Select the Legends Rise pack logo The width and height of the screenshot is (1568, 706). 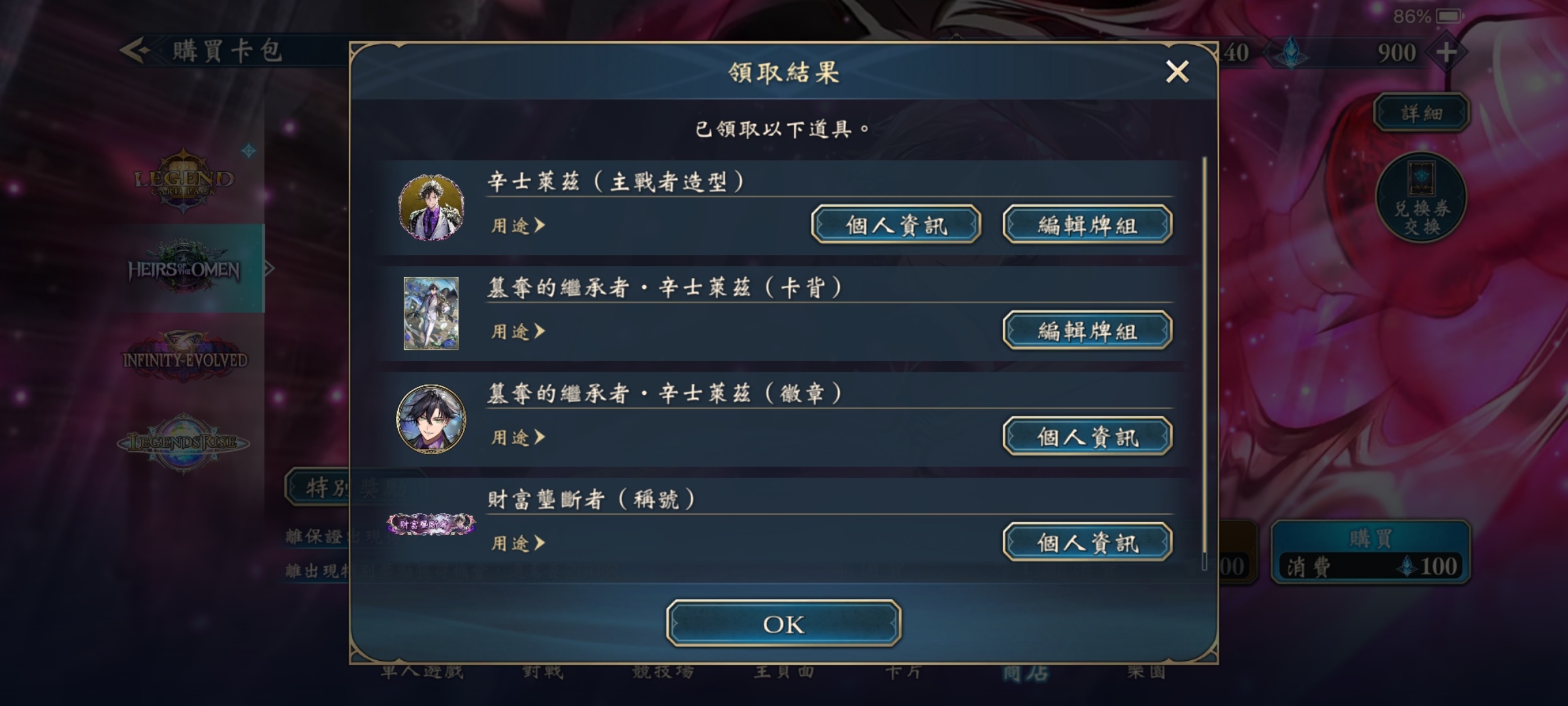[184, 443]
